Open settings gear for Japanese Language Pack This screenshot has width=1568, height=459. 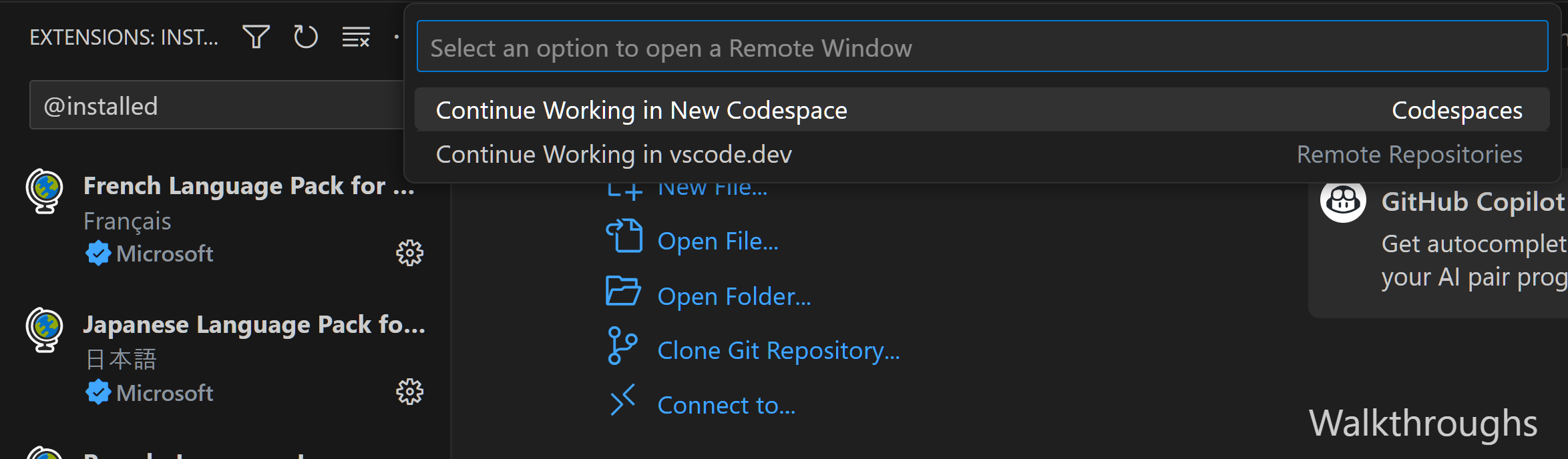tap(410, 392)
